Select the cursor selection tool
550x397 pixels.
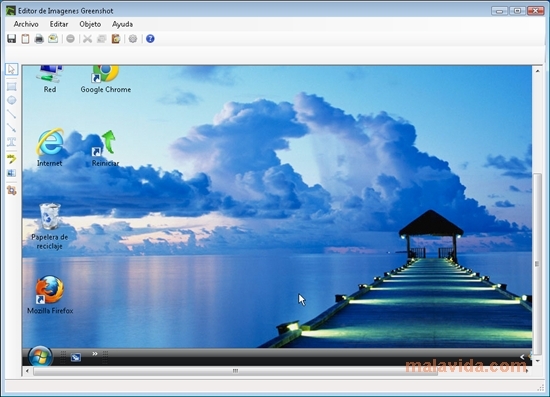coord(12,69)
